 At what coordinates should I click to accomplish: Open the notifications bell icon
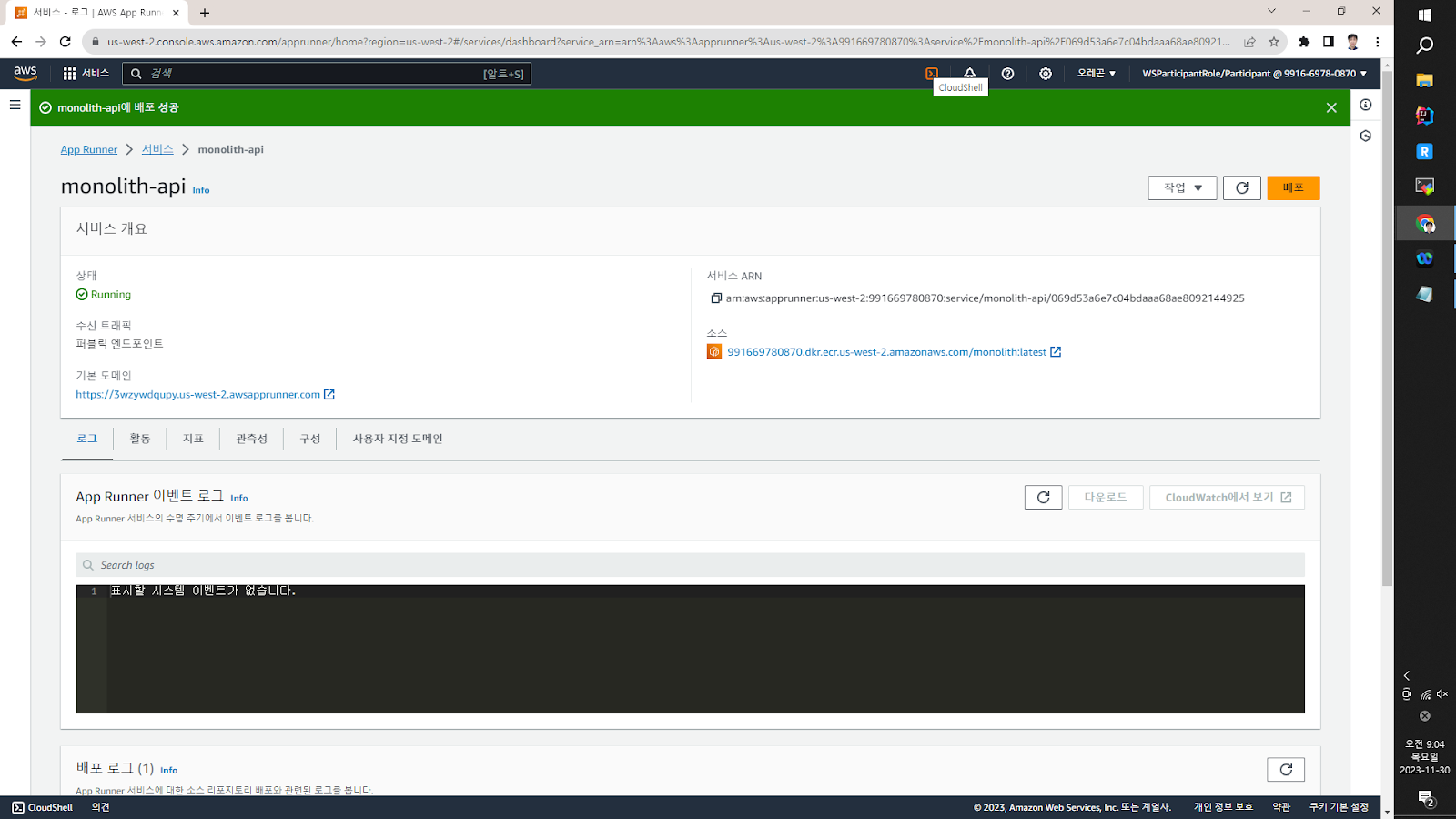click(970, 73)
